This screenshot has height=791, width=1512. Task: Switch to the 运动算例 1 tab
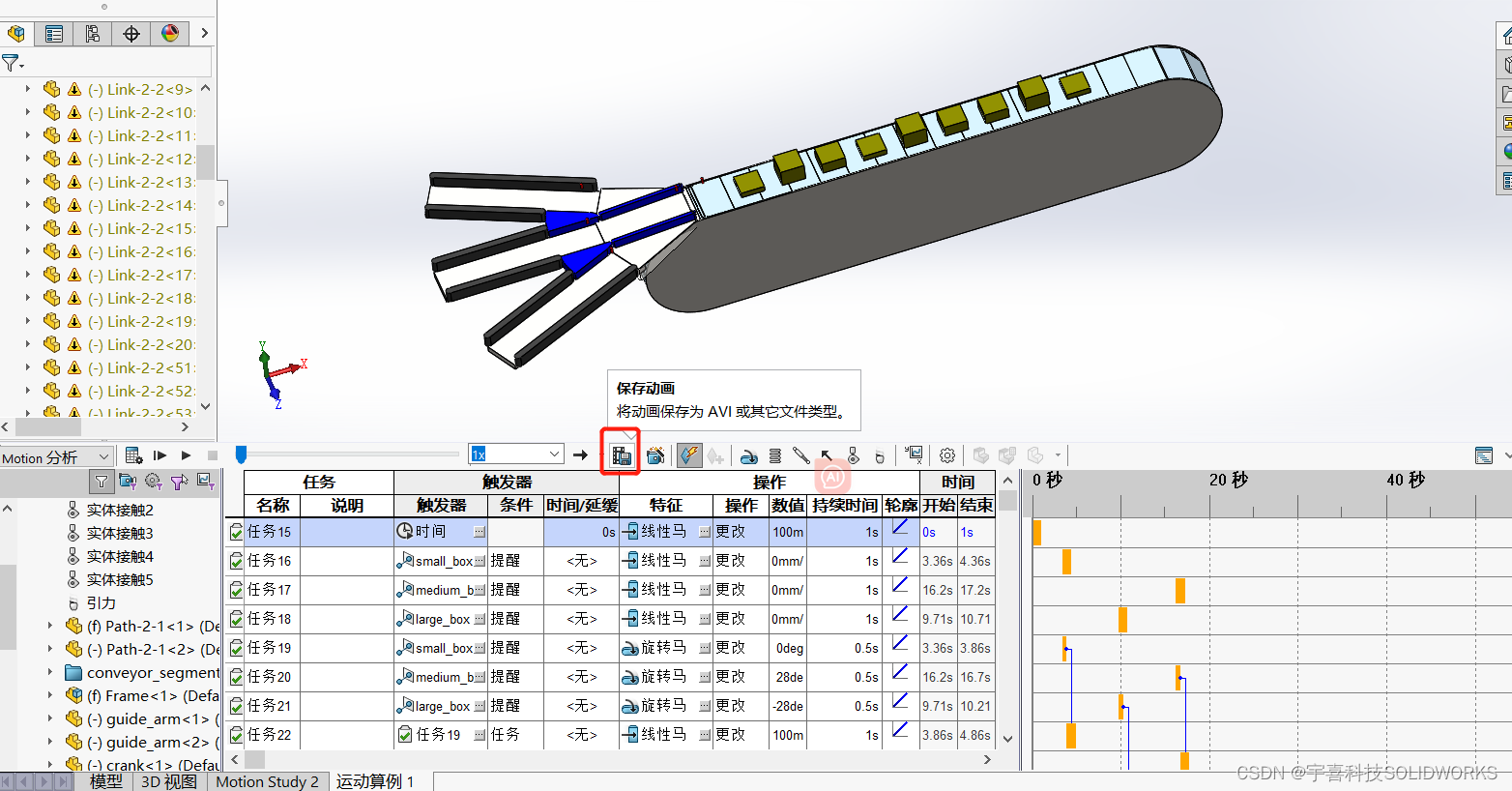[x=375, y=781]
